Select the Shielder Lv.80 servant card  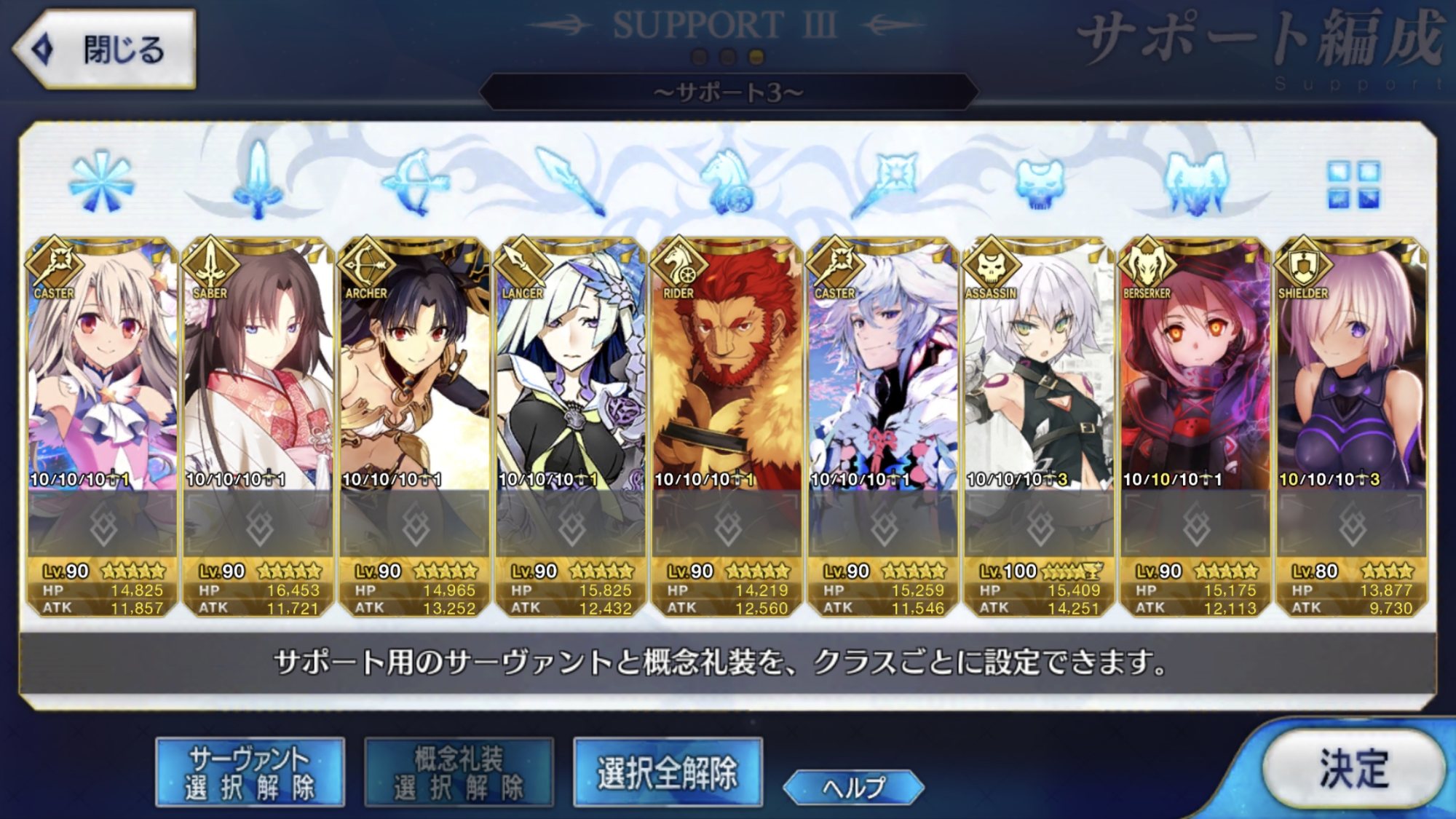[1351, 427]
